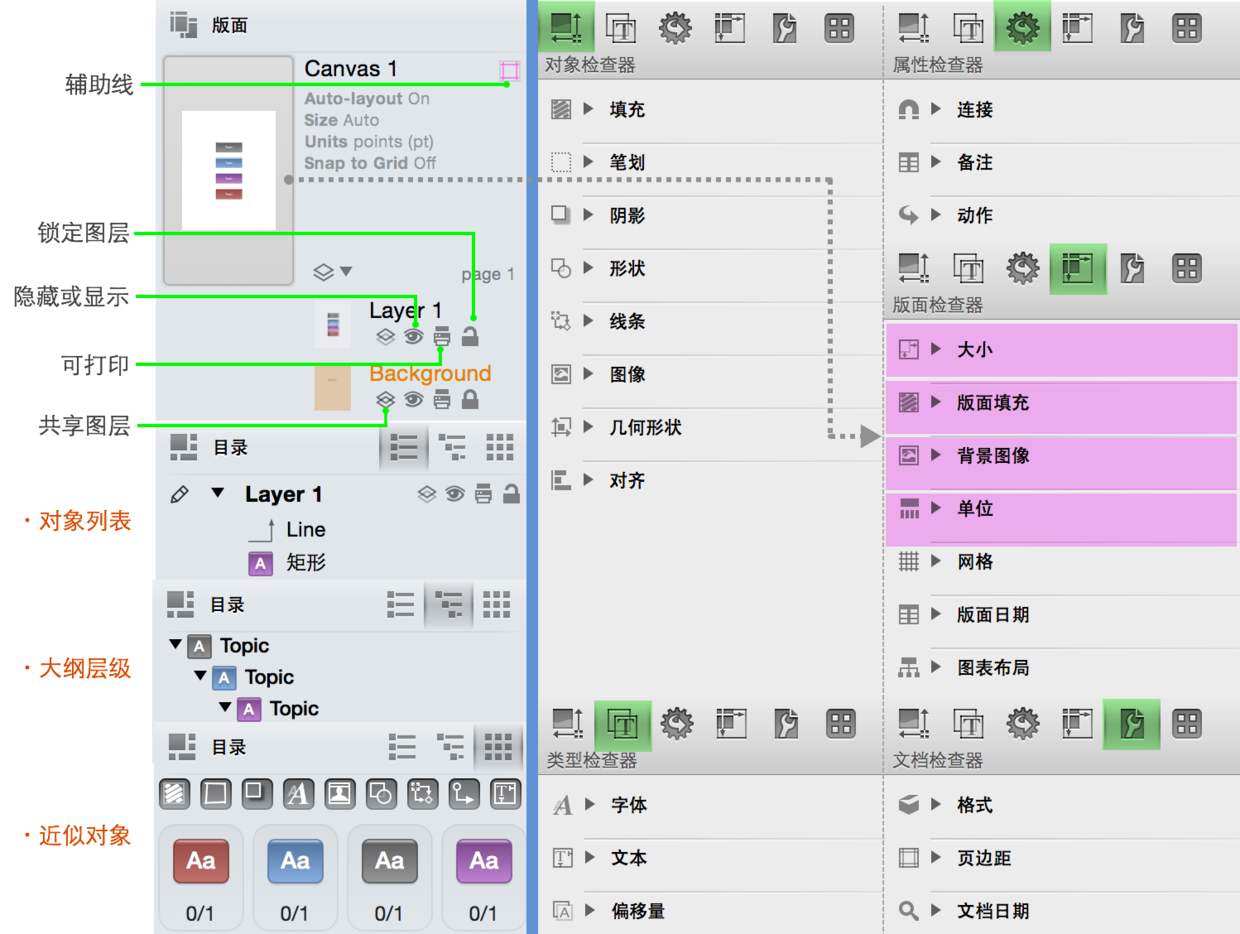
Task: Expand the 网格 section
Action: 937,561
